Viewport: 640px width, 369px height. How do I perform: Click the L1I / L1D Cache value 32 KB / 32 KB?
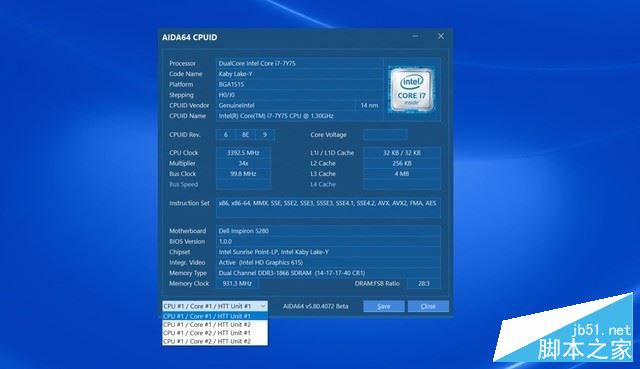[x=402, y=153]
